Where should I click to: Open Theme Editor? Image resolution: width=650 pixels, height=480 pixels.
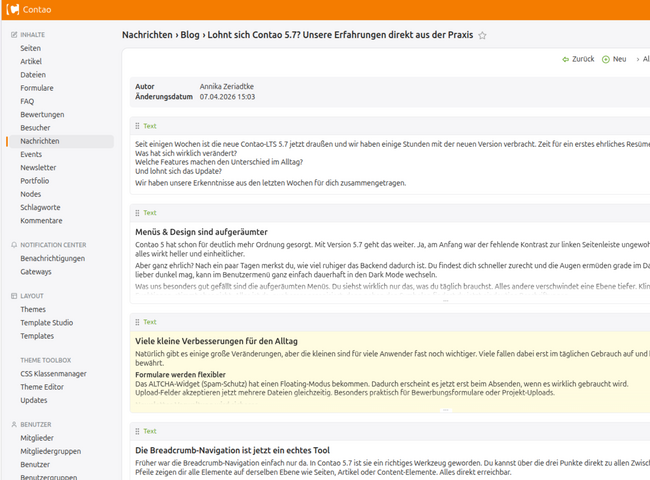[x=42, y=387]
